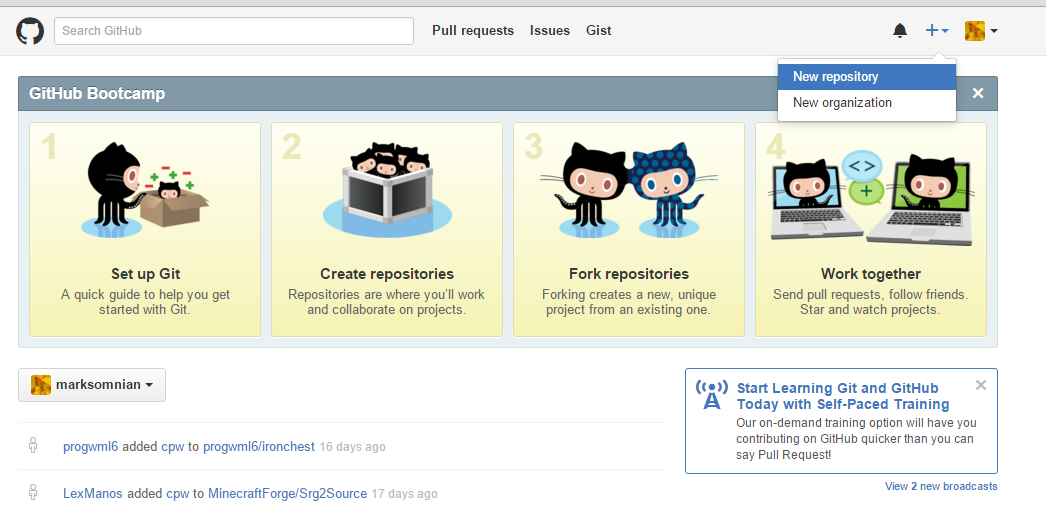Go to Issues page
This screenshot has width=1046, height=509.
click(x=550, y=31)
